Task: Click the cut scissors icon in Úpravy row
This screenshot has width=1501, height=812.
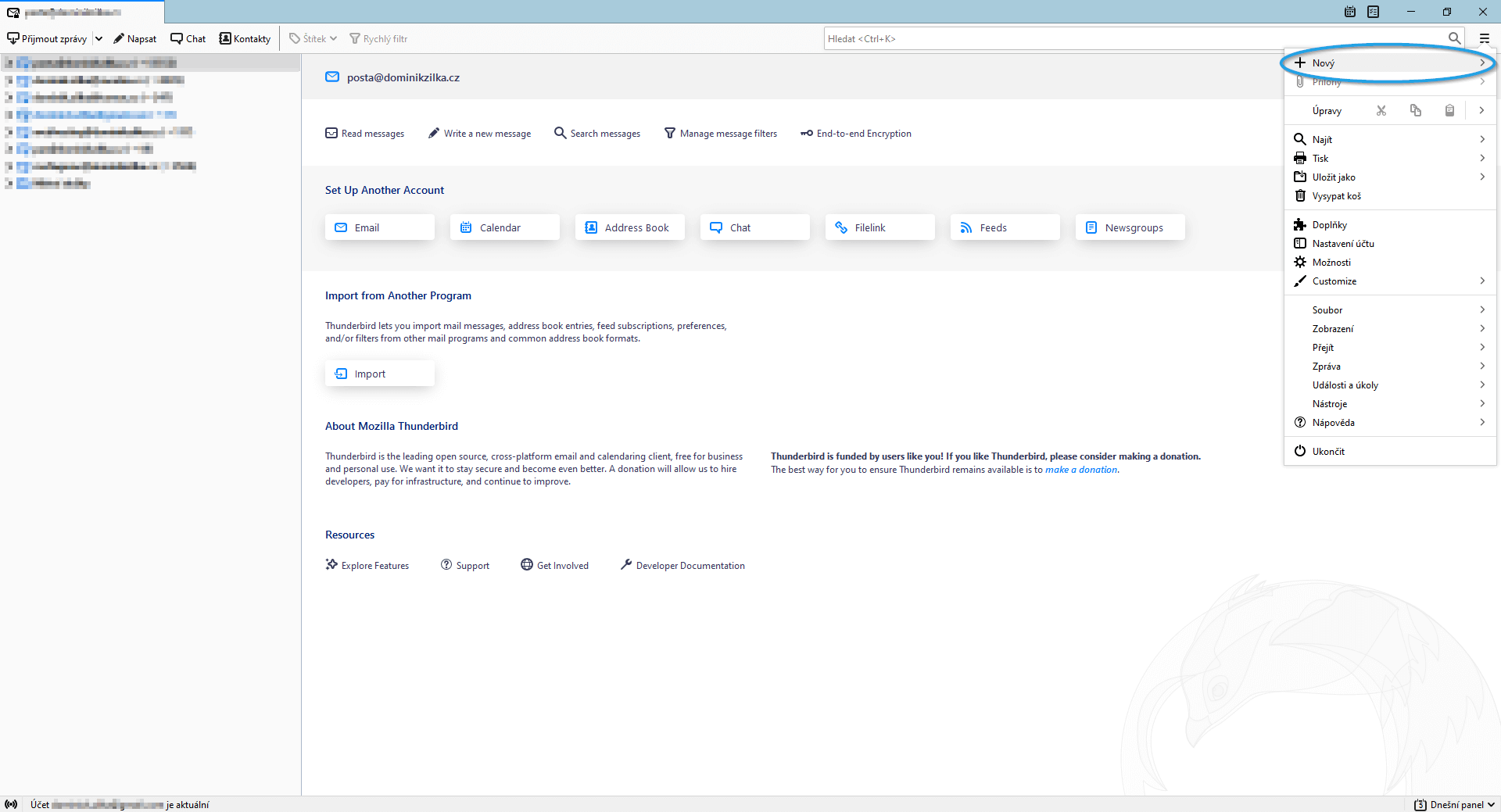Action: [1381, 110]
